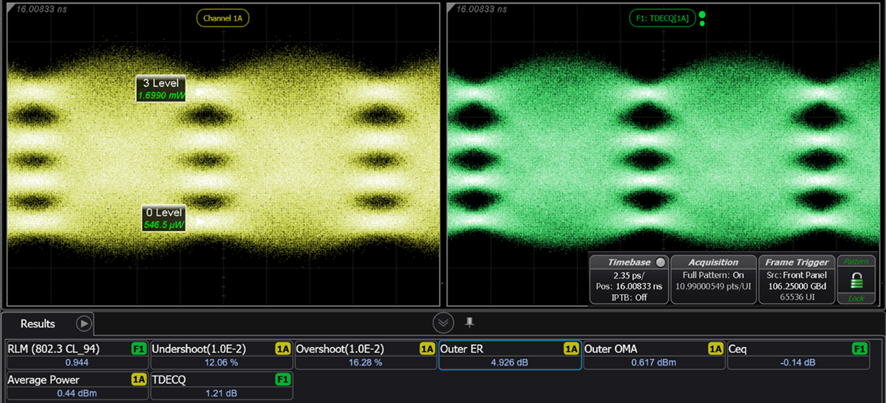Click the play arrow beside the Results tab
This screenshot has height=403, width=886.
[x=84, y=323]
